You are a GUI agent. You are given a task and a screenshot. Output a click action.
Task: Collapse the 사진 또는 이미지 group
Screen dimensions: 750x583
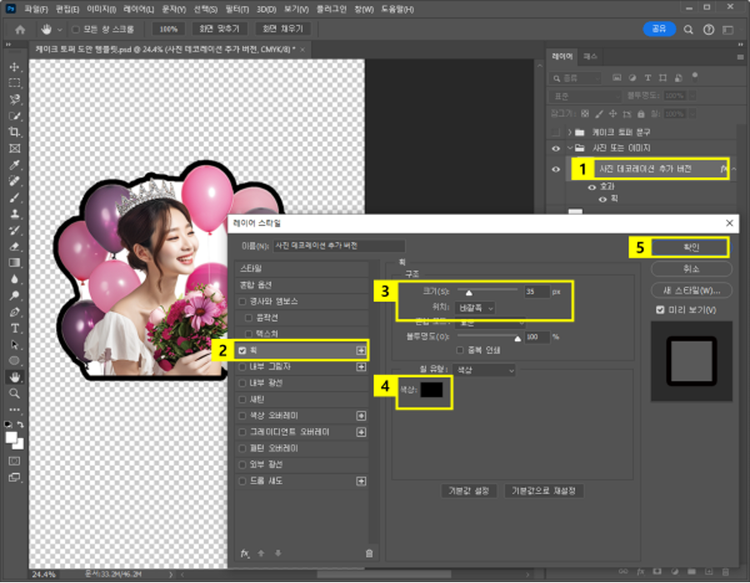570,148
